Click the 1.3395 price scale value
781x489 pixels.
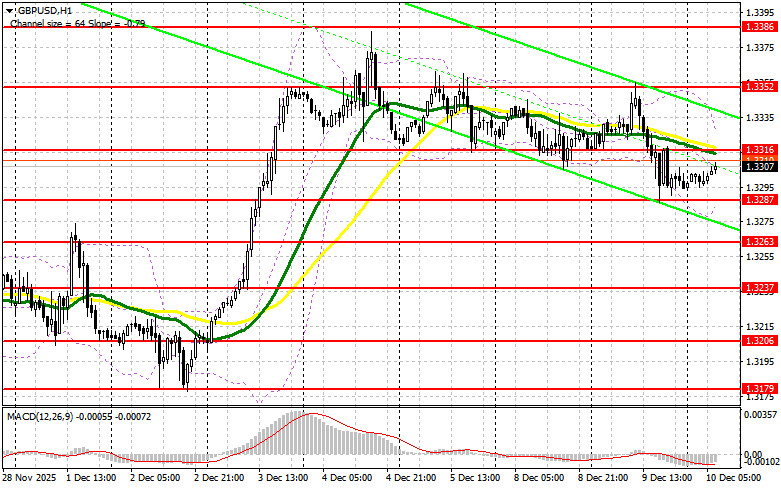point(760,12)
